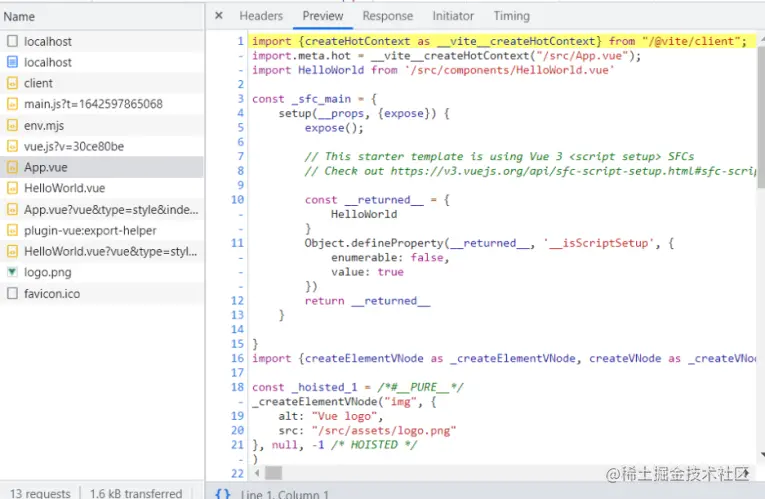Click the 'return __returned__' code line
Image resolution: width=765 pixels, height=499 pixels.
pos(367,301)
